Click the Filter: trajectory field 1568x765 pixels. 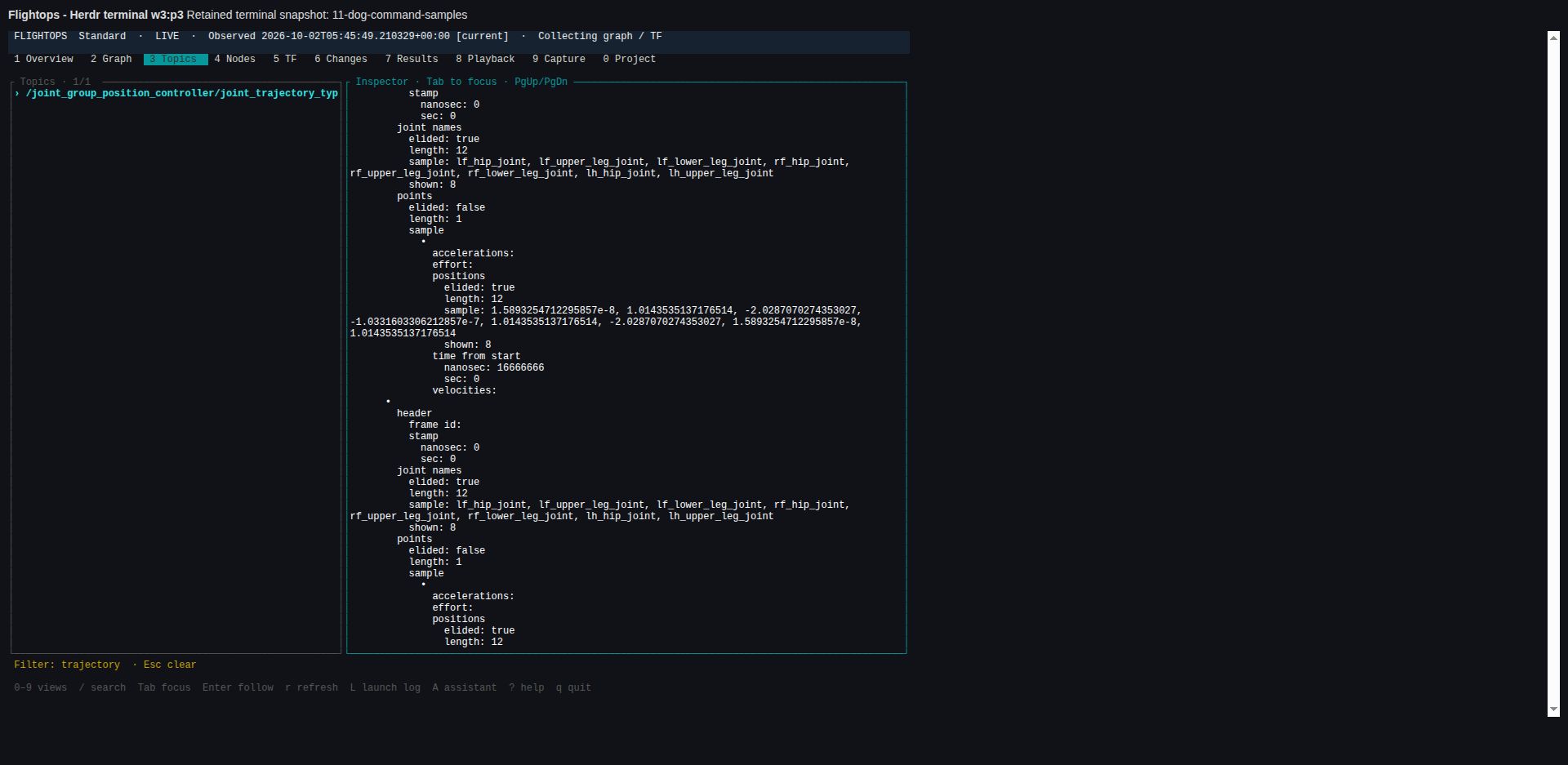tap(67, 665)
